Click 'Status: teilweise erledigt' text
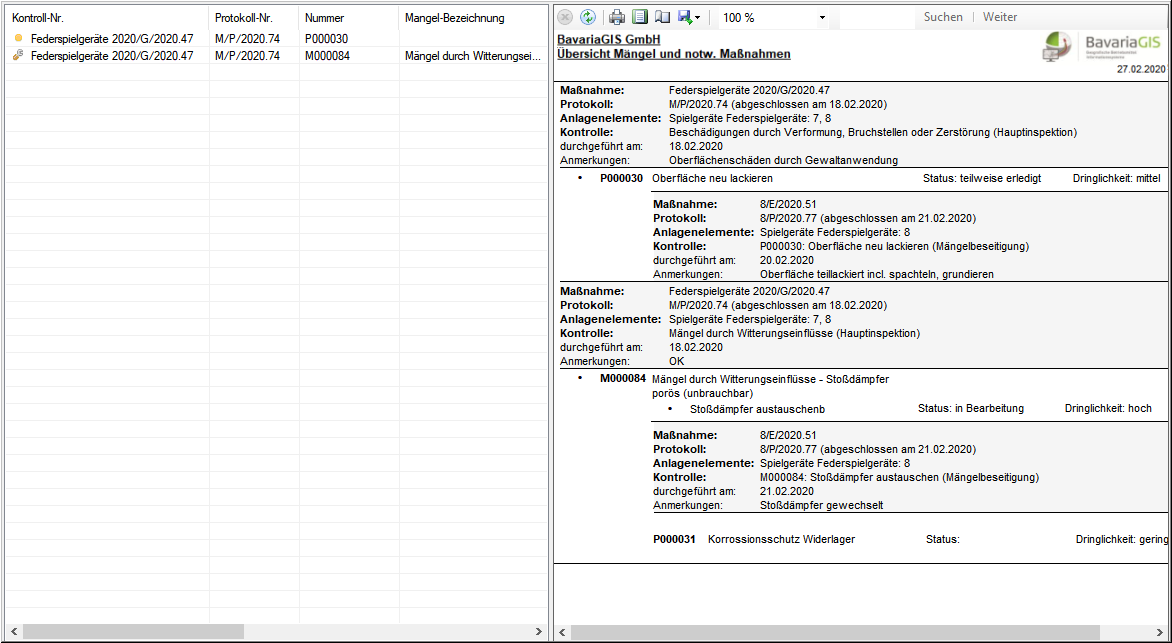Viewport: 1172px width, 643px height. (982, 179)
